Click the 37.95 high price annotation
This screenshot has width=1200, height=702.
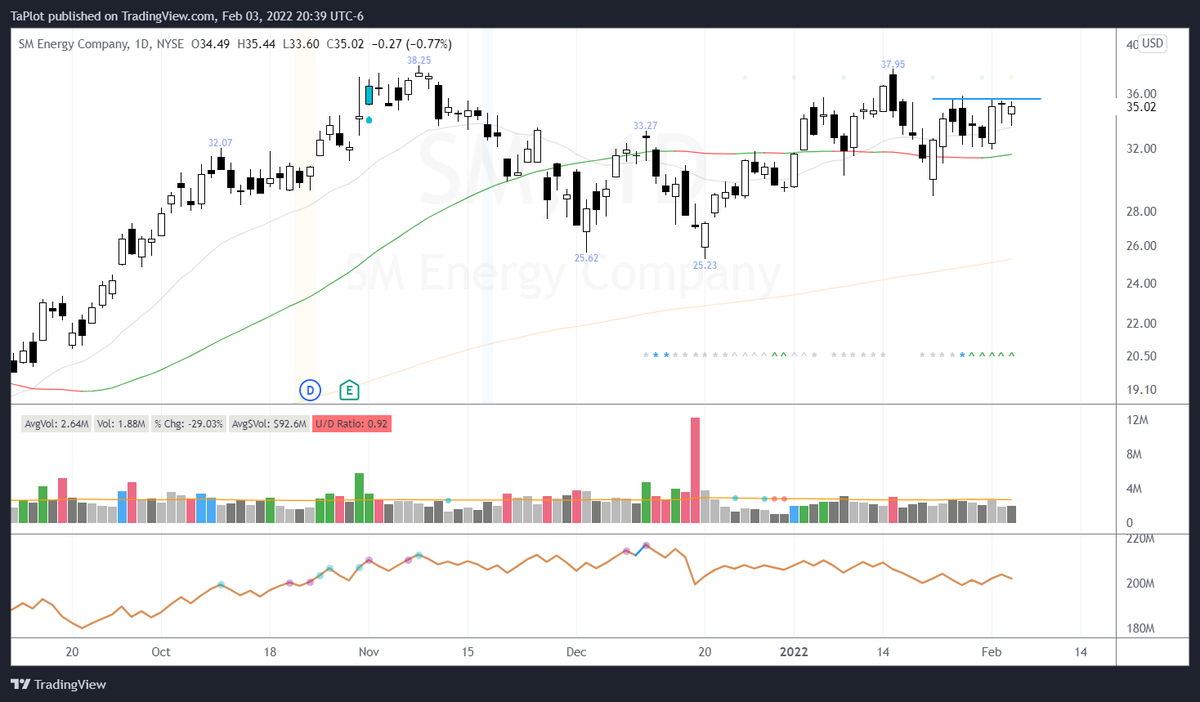tap(893, 64)
